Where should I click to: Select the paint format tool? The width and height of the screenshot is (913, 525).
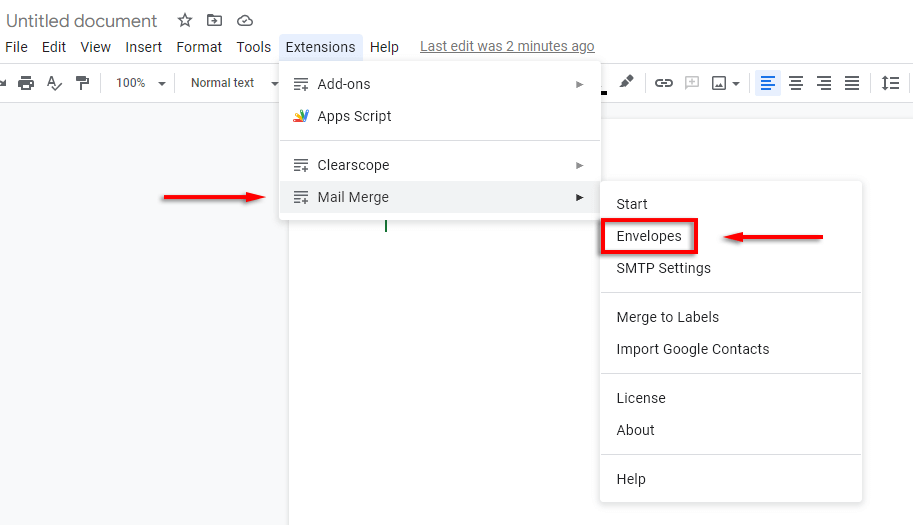(83, 83)
